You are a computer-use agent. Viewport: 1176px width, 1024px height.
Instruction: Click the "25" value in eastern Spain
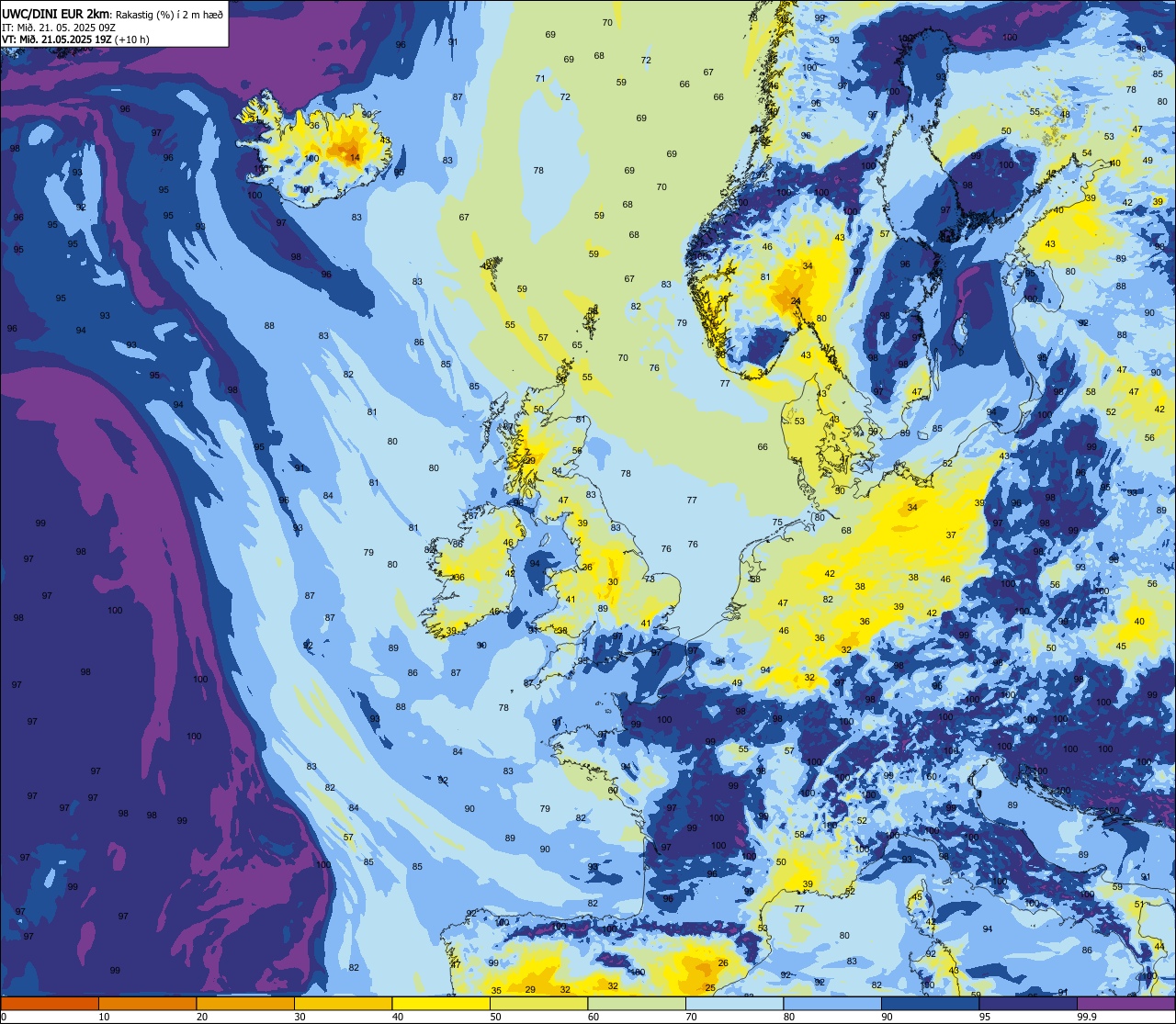pos(710,988)
